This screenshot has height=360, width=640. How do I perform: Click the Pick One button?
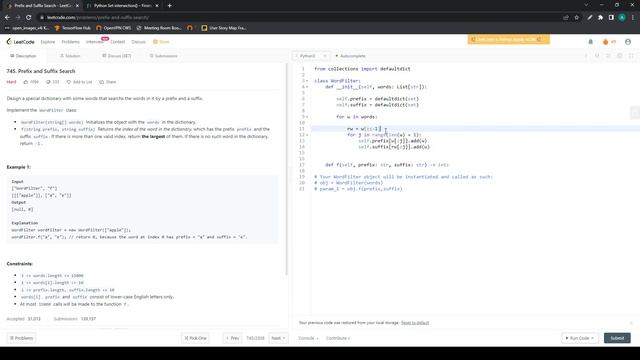(x=195, y=338)
